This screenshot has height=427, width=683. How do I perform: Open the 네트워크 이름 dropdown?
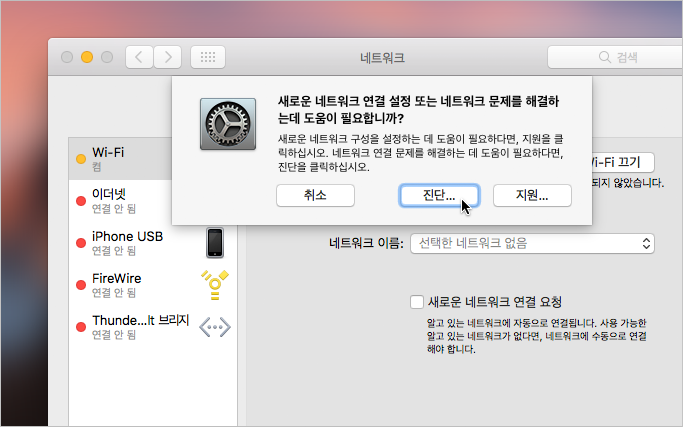pos(532,243)
